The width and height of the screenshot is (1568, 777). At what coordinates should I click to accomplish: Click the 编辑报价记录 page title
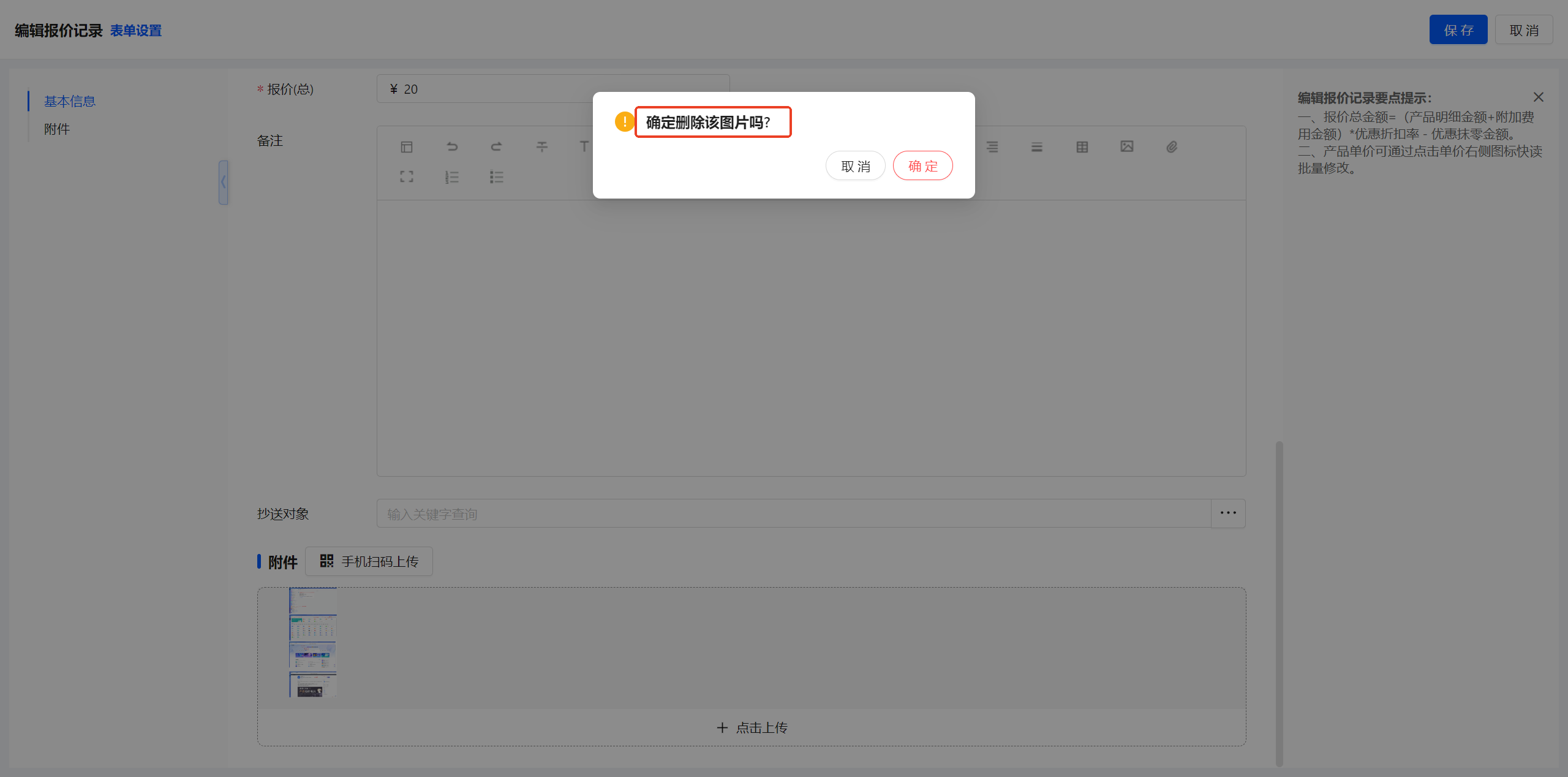(x=59, y=31)
